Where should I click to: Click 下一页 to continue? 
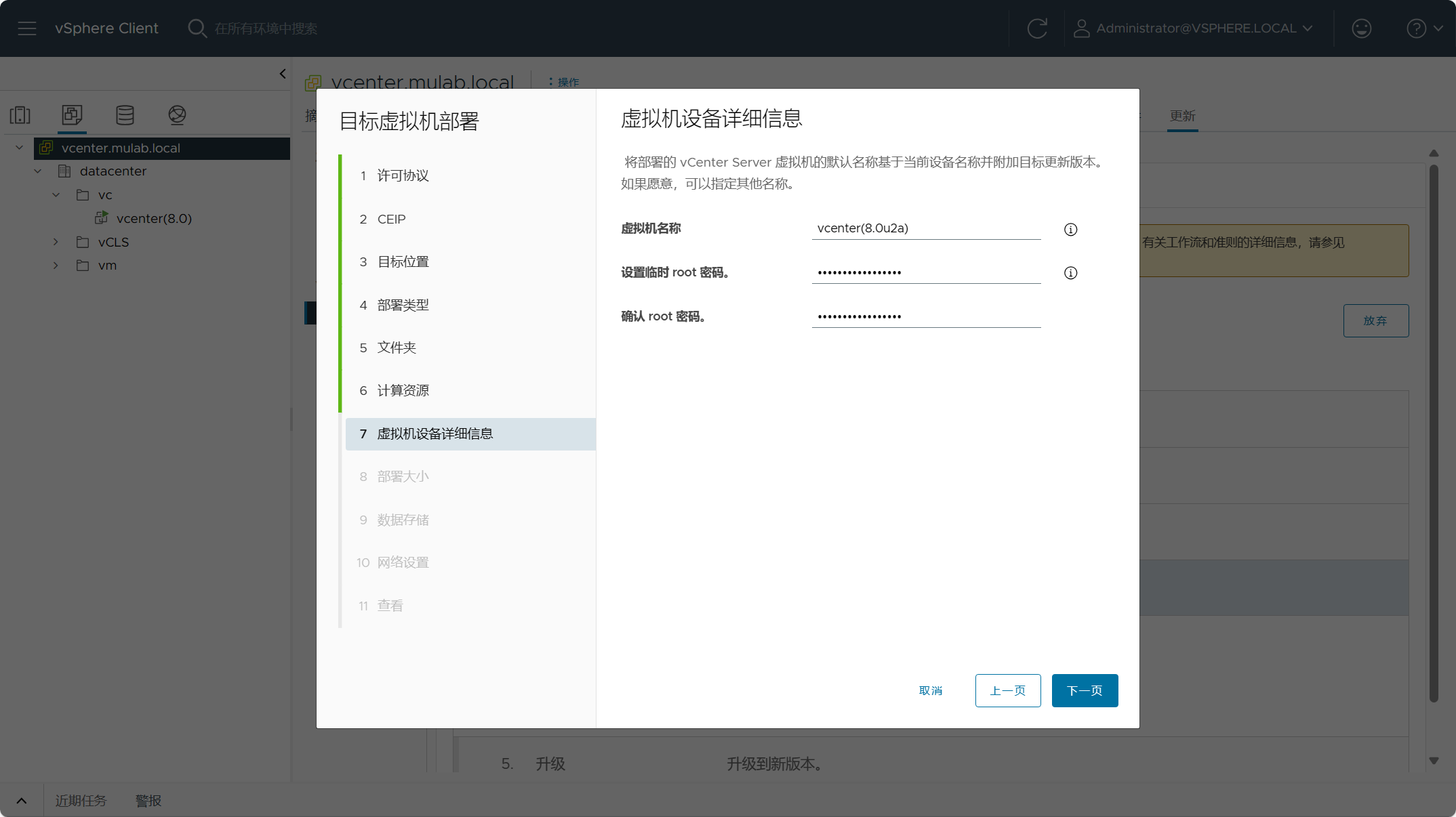(1085, 690)
